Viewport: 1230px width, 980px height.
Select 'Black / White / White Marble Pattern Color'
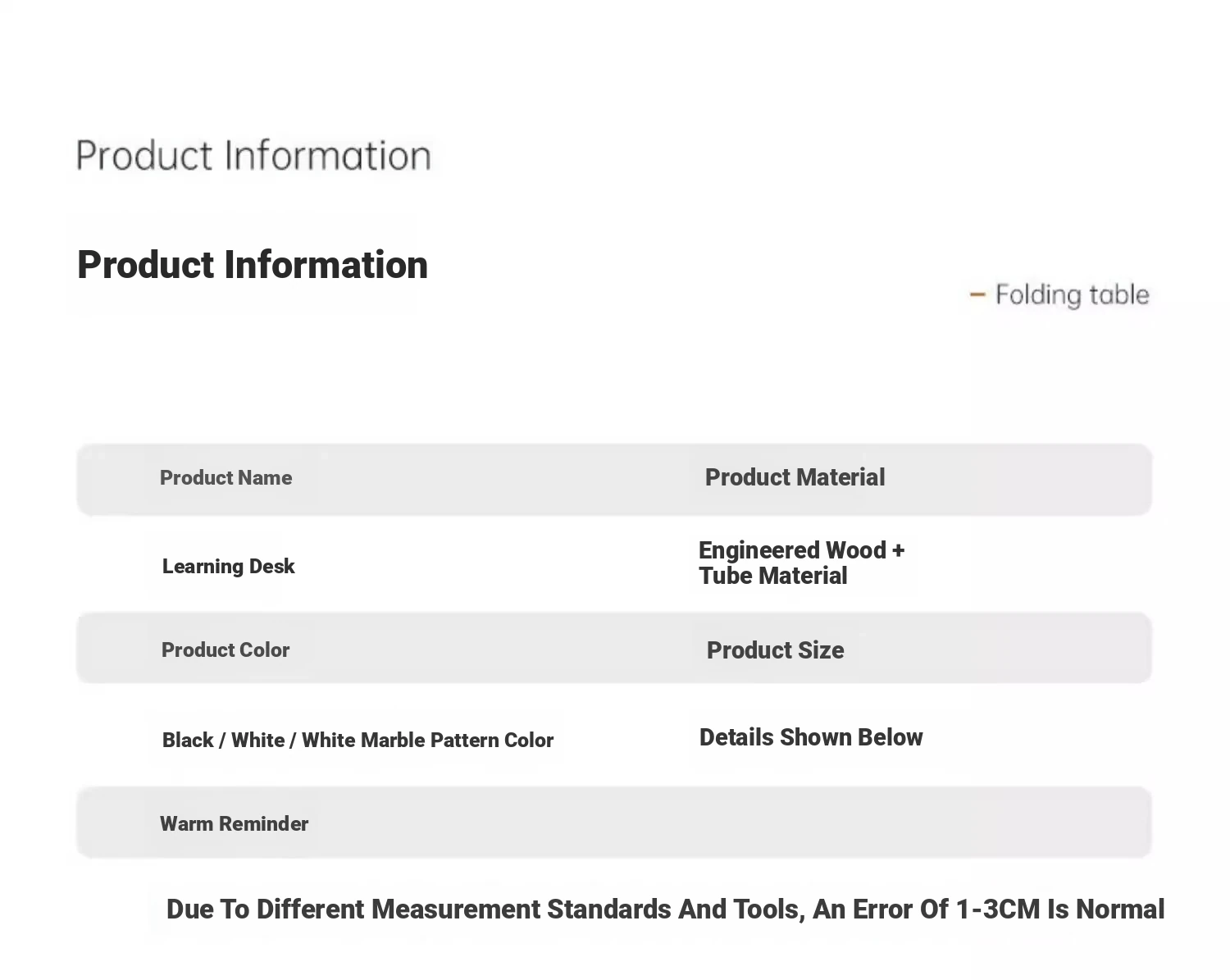point(358,741)
